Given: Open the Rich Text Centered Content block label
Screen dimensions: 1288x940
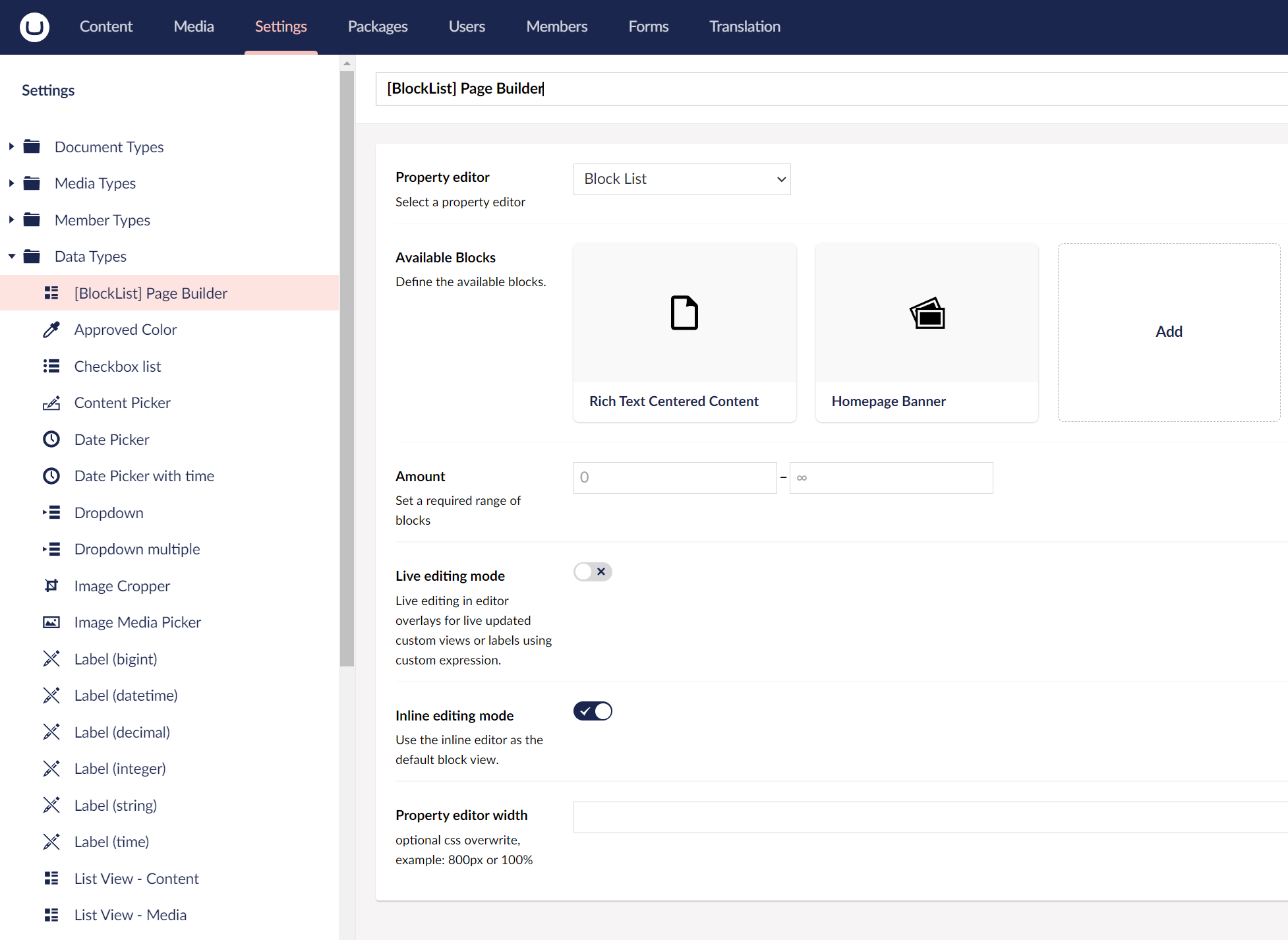Looking at the screenshot, I should point(674,401).
